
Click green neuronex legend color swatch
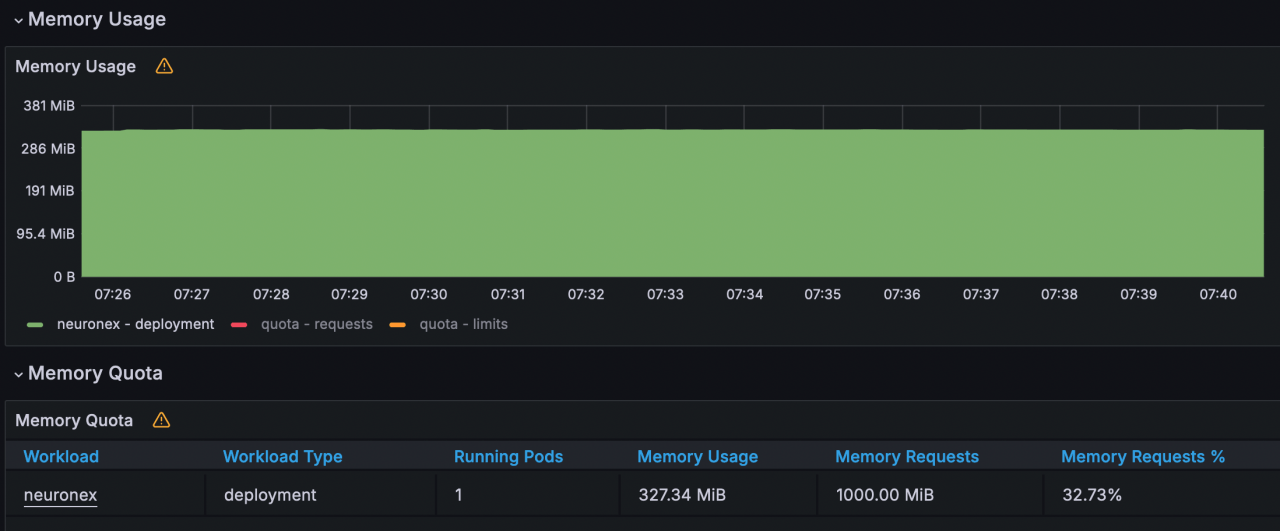coord(36,325)
